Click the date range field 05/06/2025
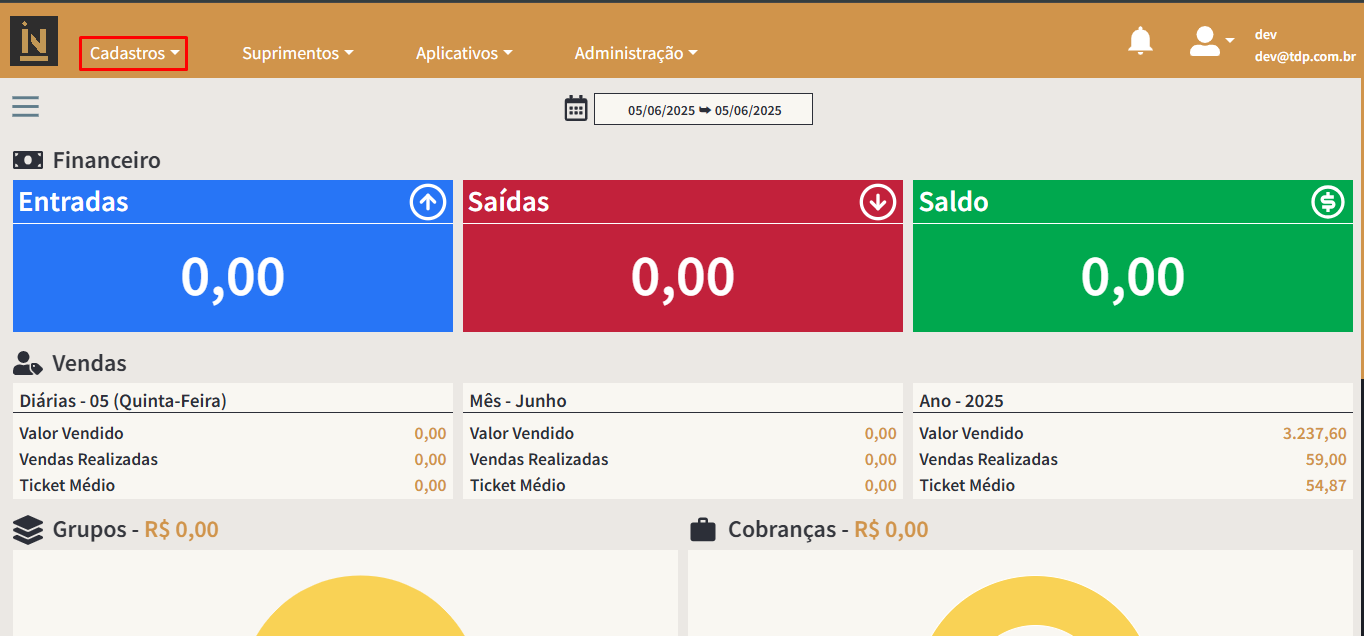Viewport: 1364px width, 636px height. coord(703,109)
